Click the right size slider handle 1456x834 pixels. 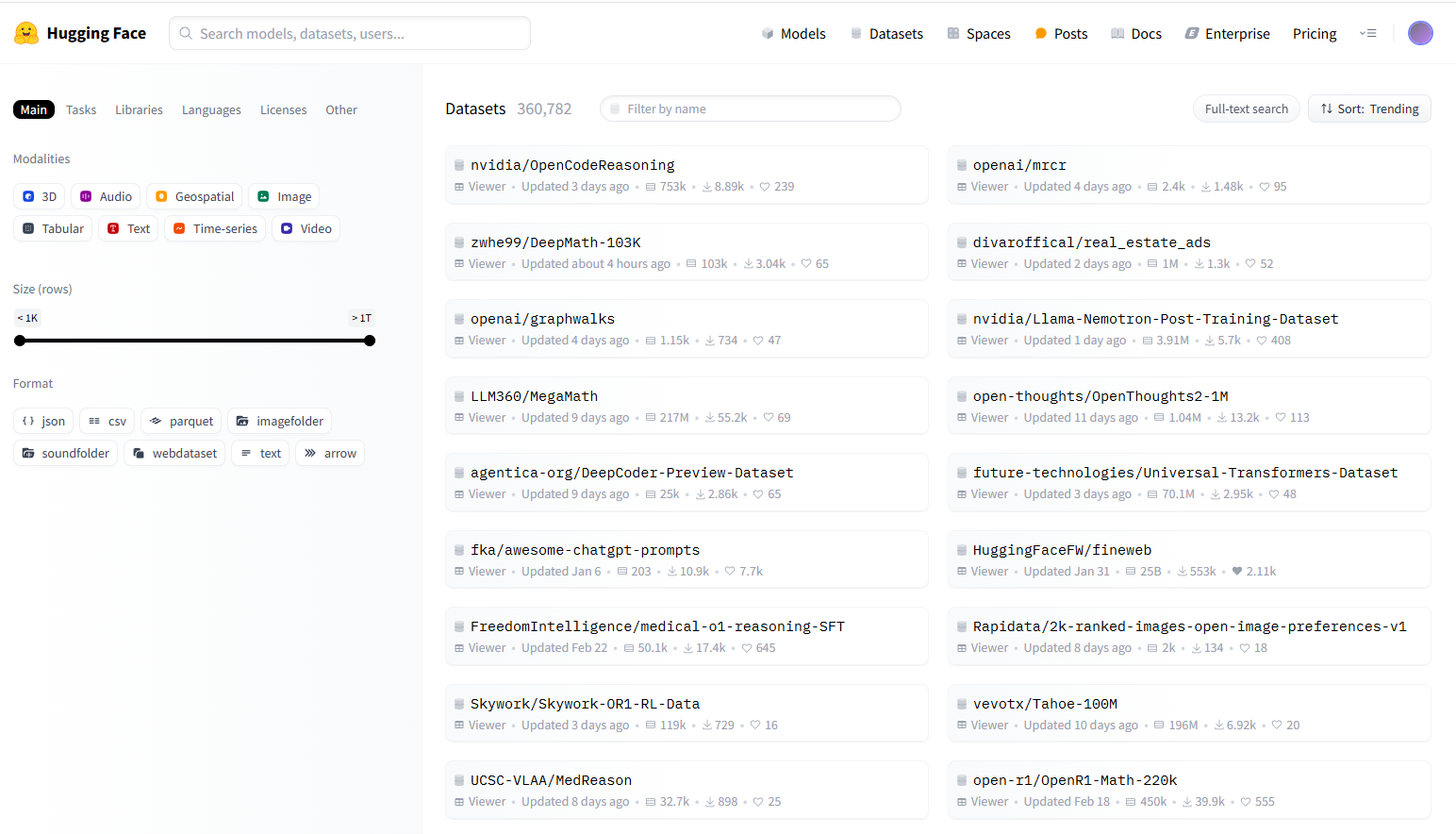(370, 341)
